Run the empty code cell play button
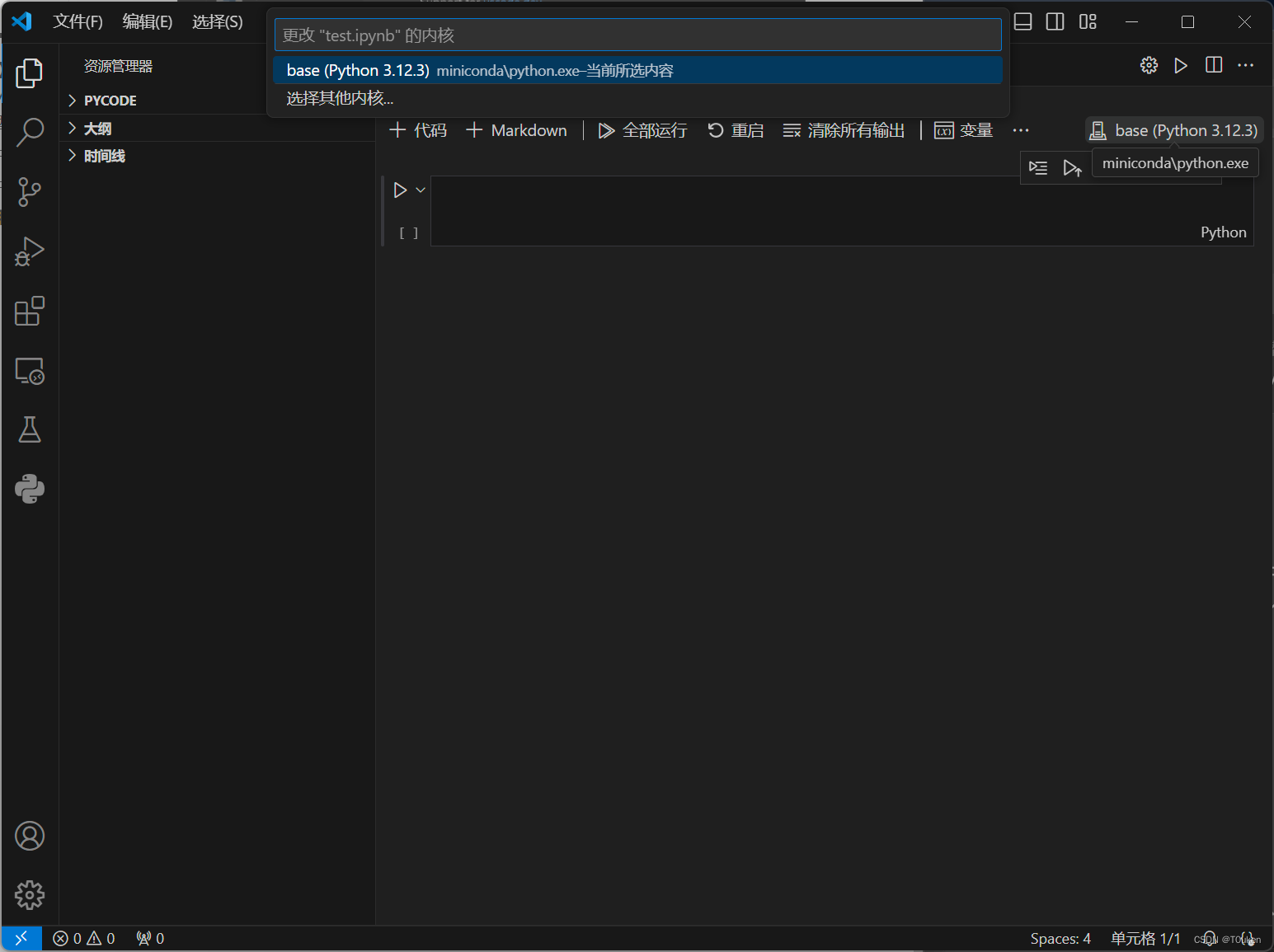 point(402,189)
